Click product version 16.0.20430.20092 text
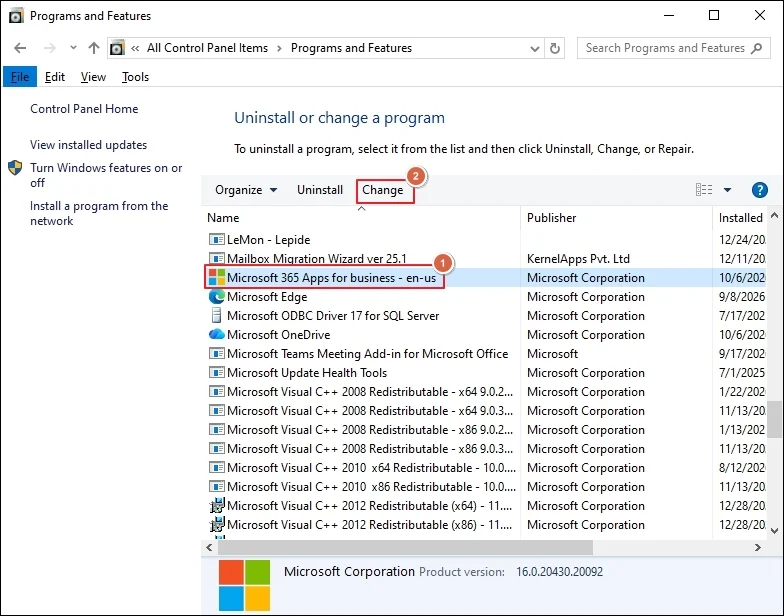The height and width of the screenshot is (616, 784). pos(560,572)
